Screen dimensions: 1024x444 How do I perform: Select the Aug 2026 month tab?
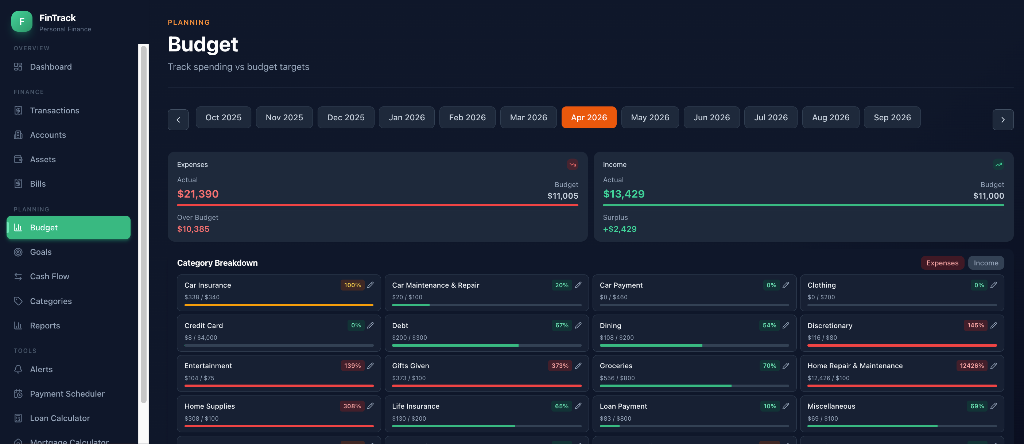831,118
